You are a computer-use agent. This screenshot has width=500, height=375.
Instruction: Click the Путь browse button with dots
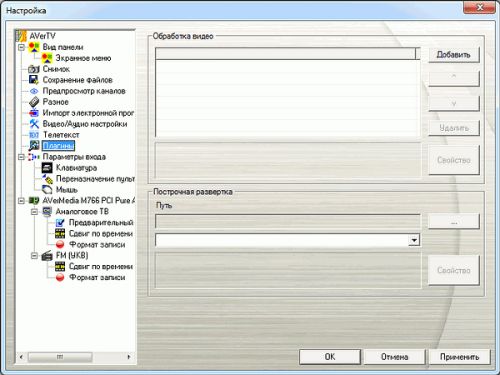[x=454, y=221]
